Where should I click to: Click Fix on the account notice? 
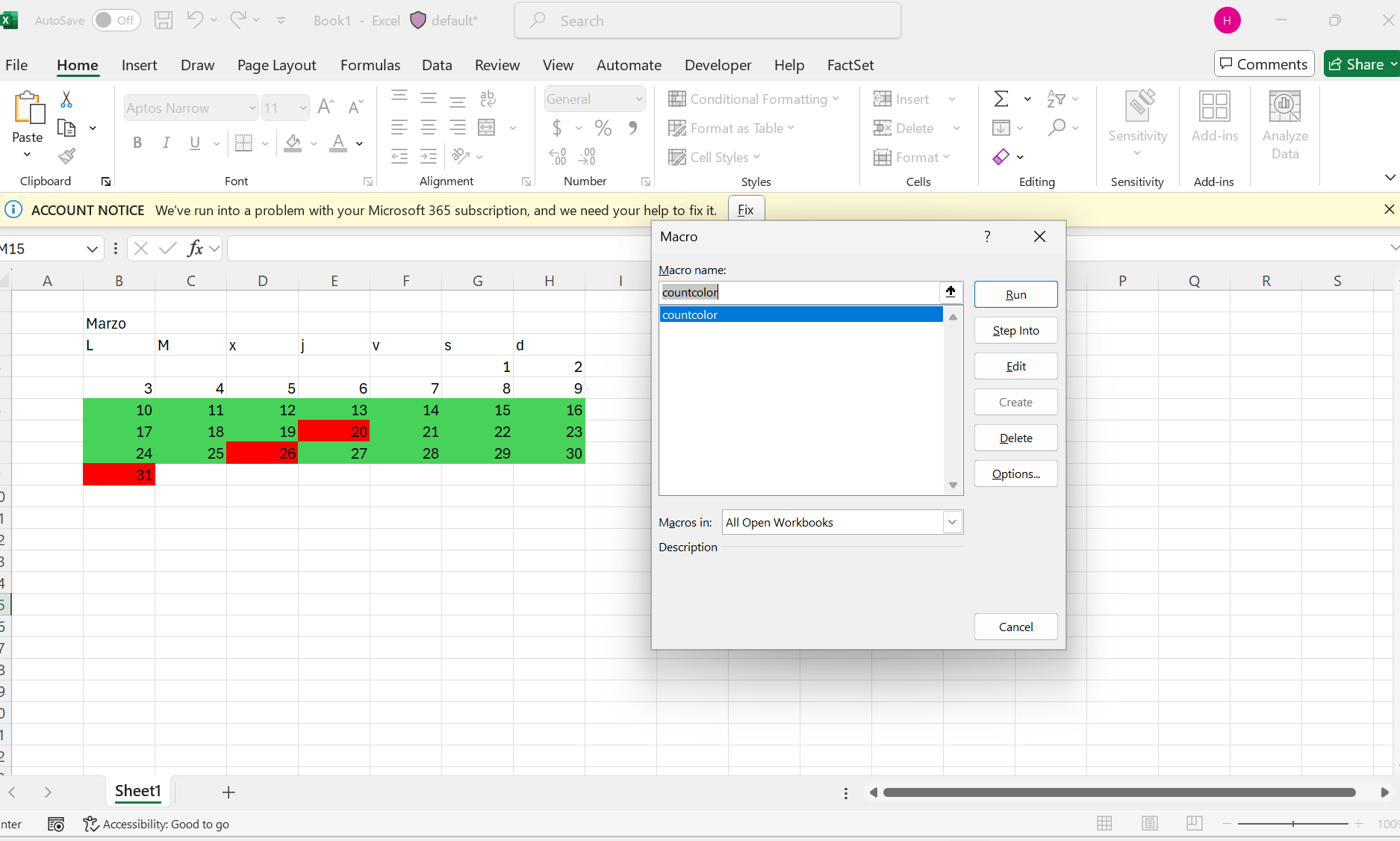pos(745,210)
